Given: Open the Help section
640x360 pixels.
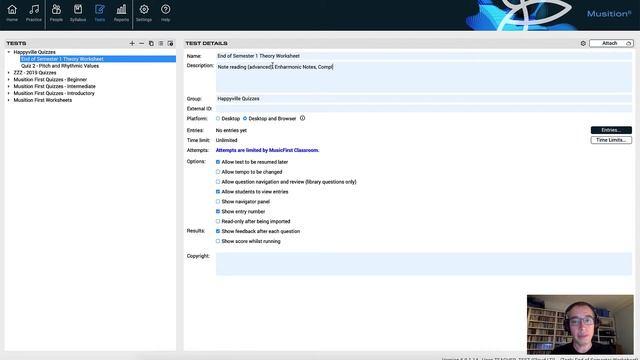Looking at the screenshot, I should tap(165, 13).
